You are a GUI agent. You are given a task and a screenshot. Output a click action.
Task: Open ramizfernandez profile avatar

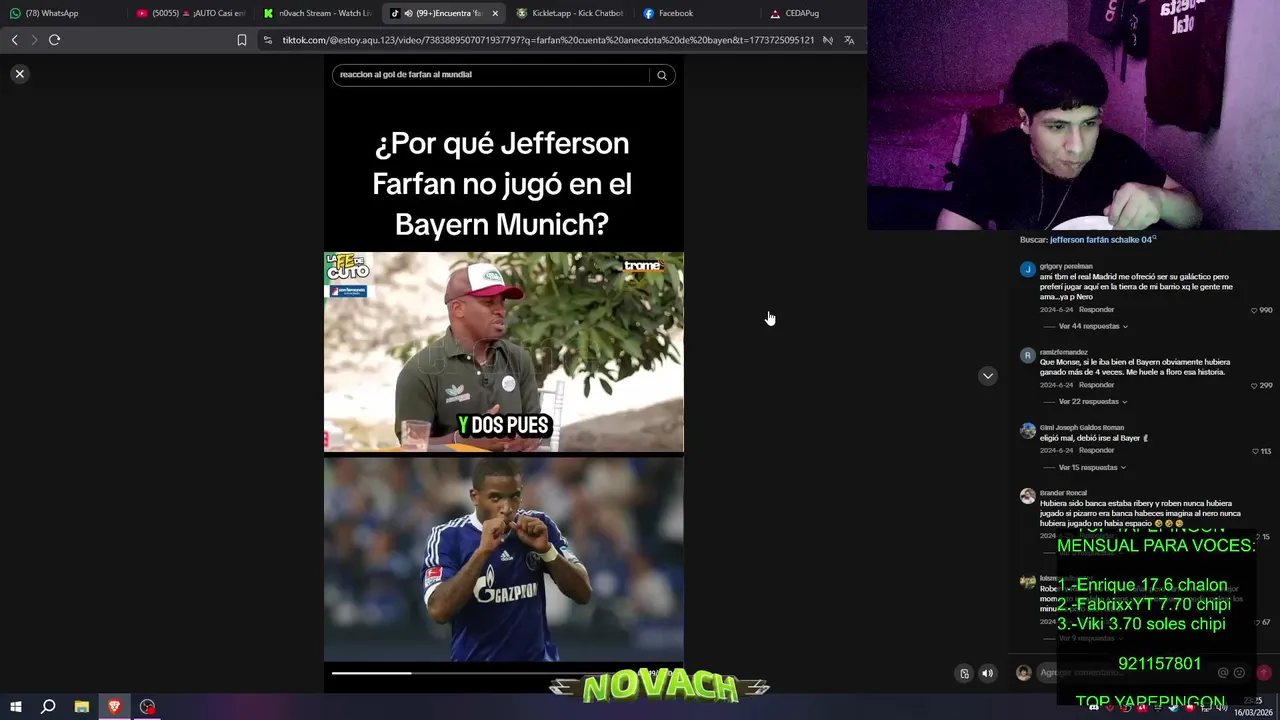point(1027,355)
